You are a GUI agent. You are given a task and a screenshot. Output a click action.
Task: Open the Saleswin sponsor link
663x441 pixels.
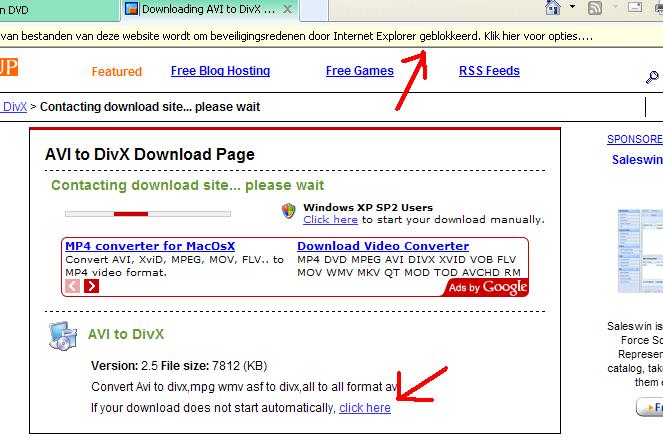coord(637,159)
